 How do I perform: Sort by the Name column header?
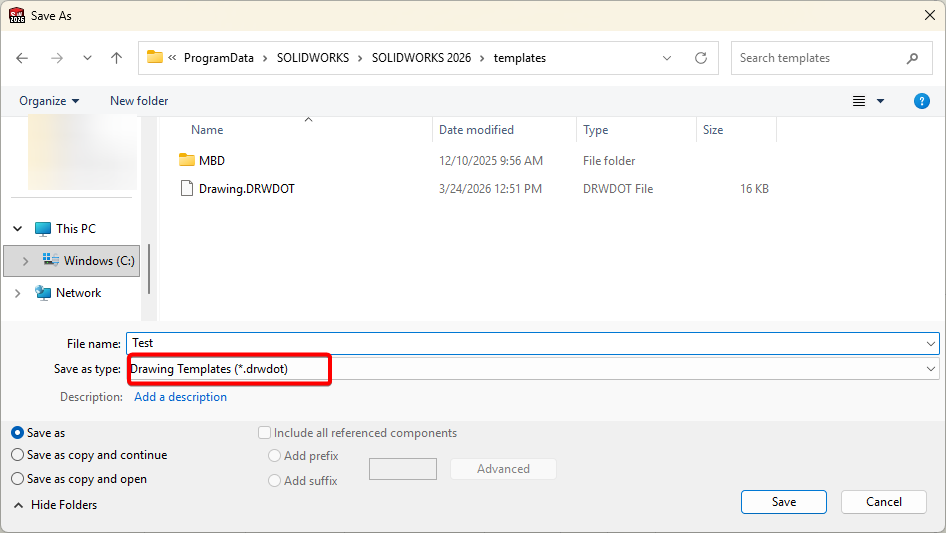[x=207, y=130]
